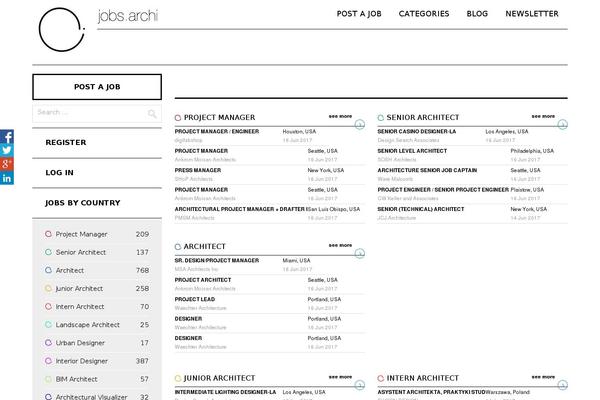Open Junior Architect section heading

point(219,378)
